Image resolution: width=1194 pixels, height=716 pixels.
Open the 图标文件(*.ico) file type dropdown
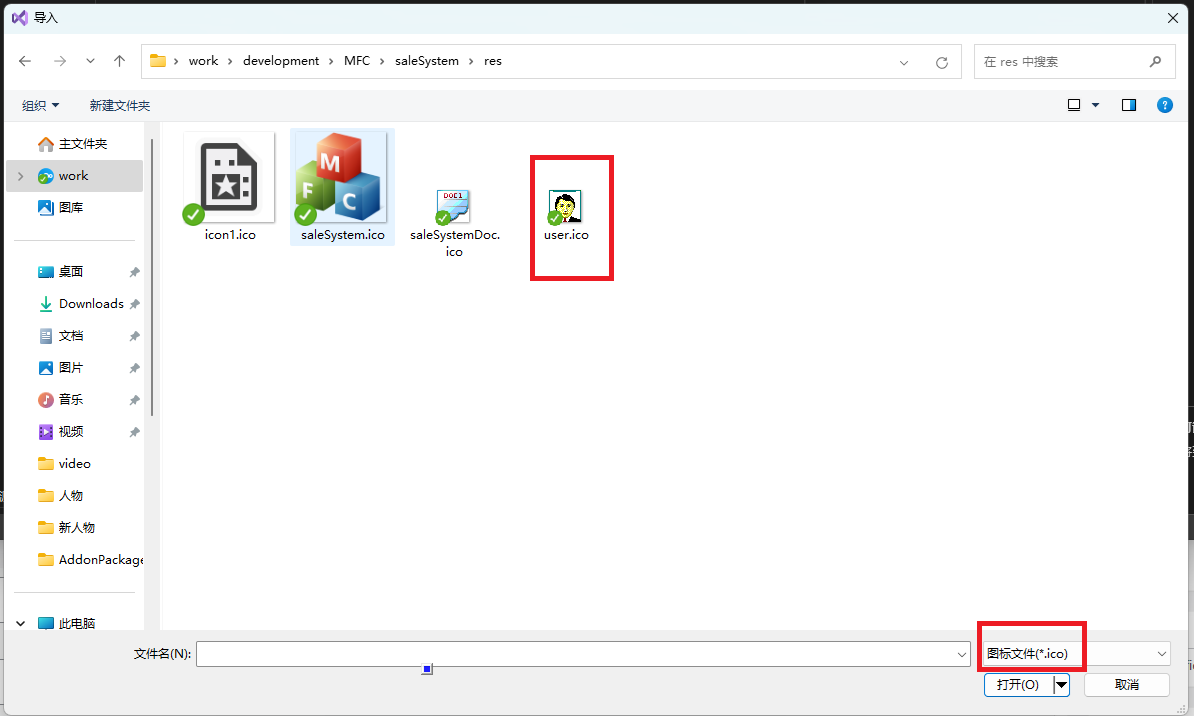1074,654
